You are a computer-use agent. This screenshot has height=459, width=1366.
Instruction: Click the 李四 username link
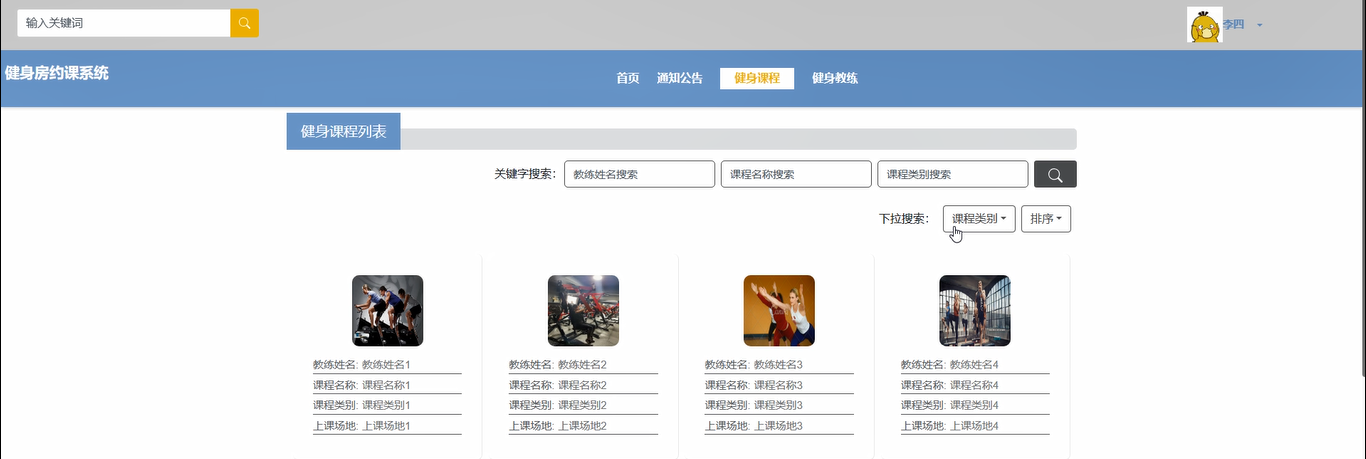pyautogui.click(x=1233, y=25)
